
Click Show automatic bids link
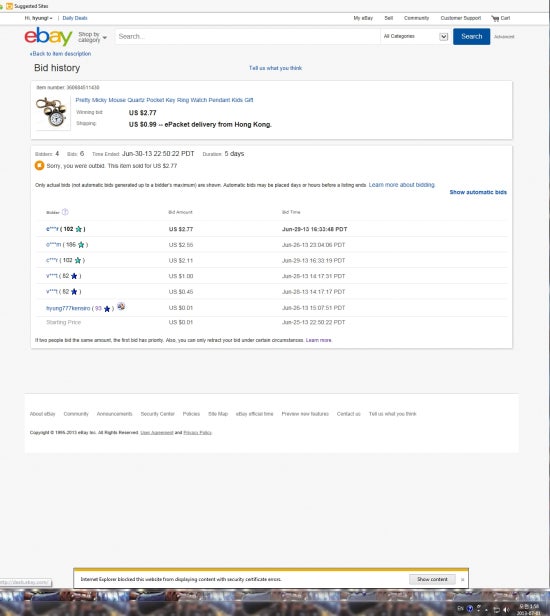[478, 192]
